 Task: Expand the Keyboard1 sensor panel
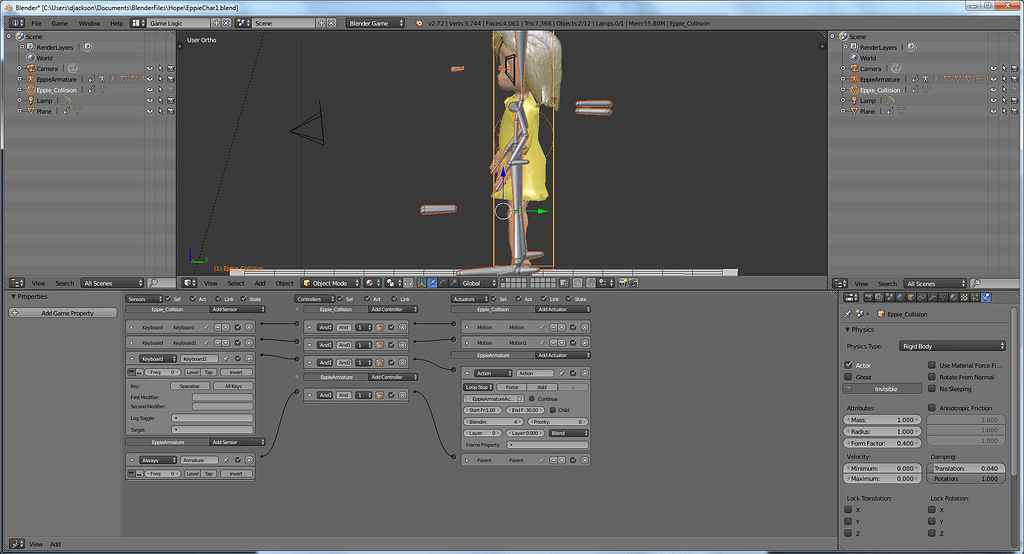[x=131, y=343]
